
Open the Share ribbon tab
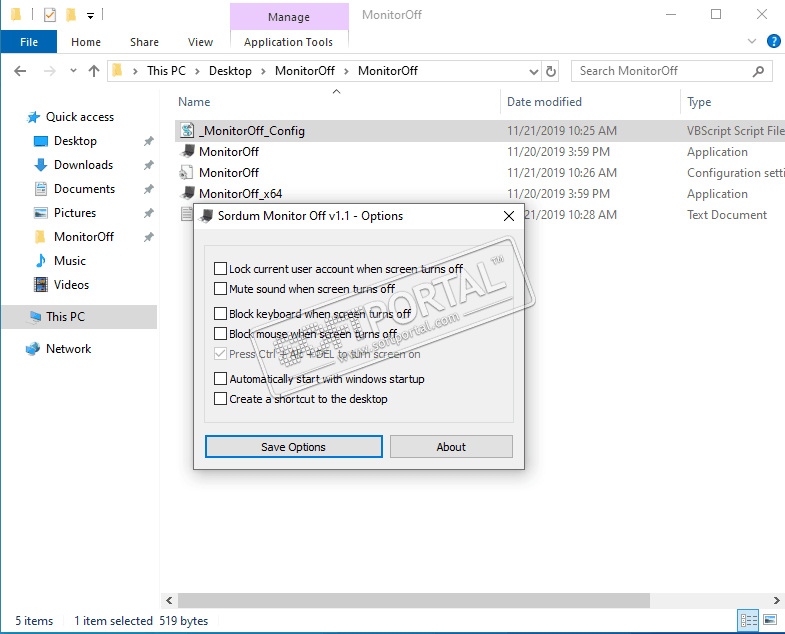coord(144,42)
